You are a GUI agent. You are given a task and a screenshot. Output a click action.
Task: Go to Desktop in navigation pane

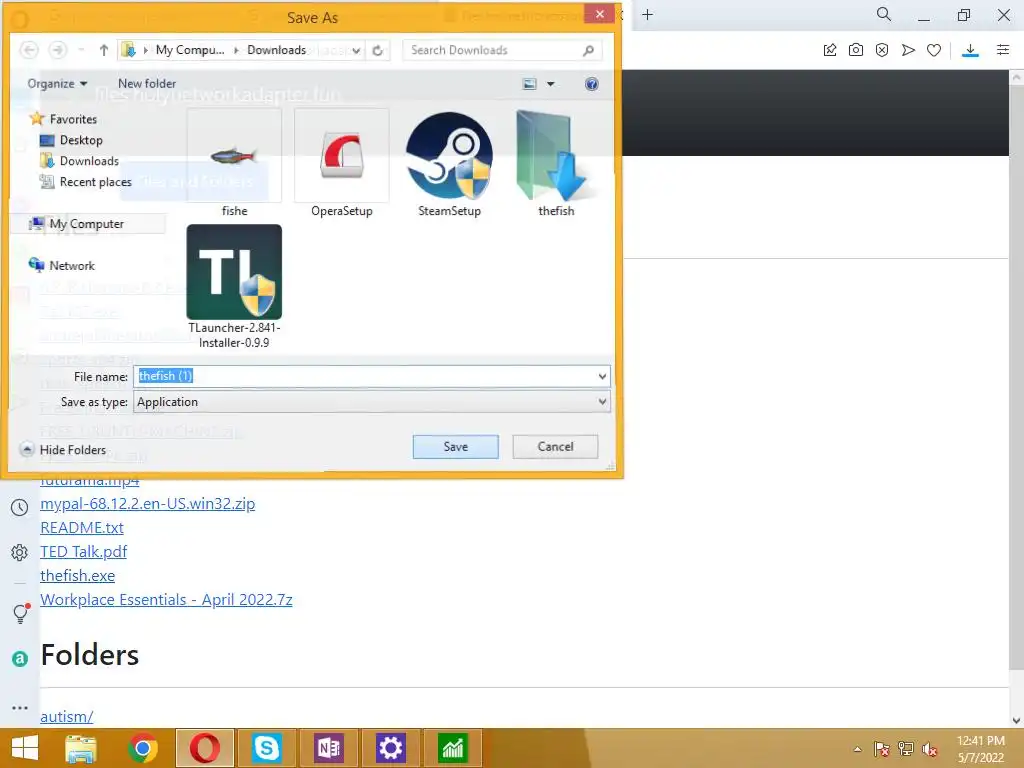pos(71,140)
